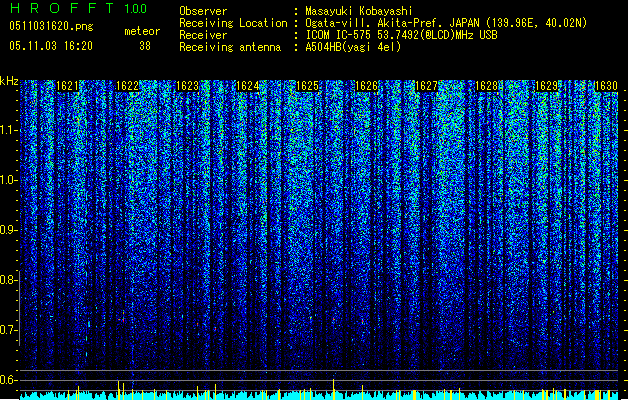The width and height of the screenshot is (629, 400).
Task: Click time marker 1630
Action: [x=606, y=86]
